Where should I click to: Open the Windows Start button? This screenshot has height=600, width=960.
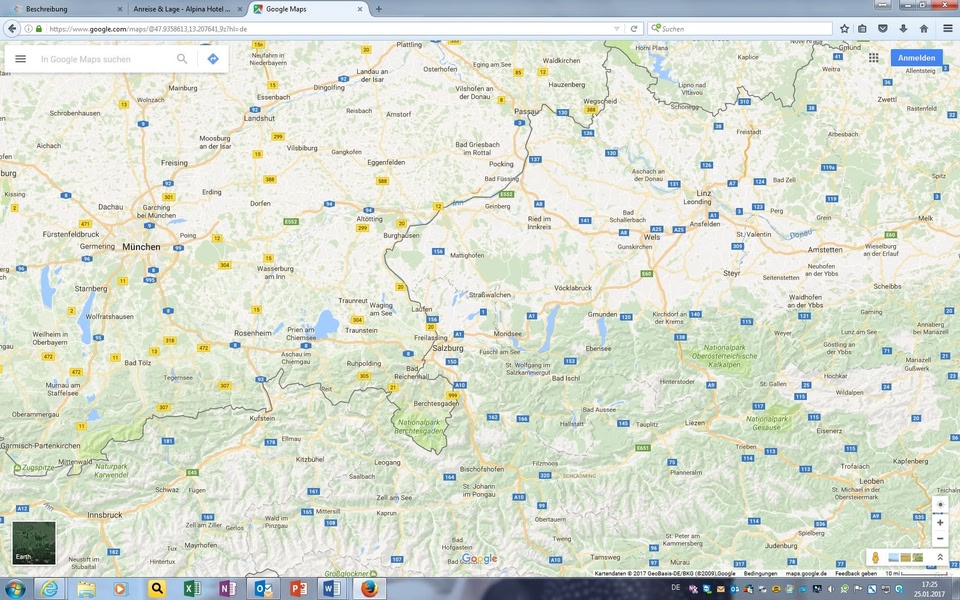pyautogui.click(x=14, y=589)
